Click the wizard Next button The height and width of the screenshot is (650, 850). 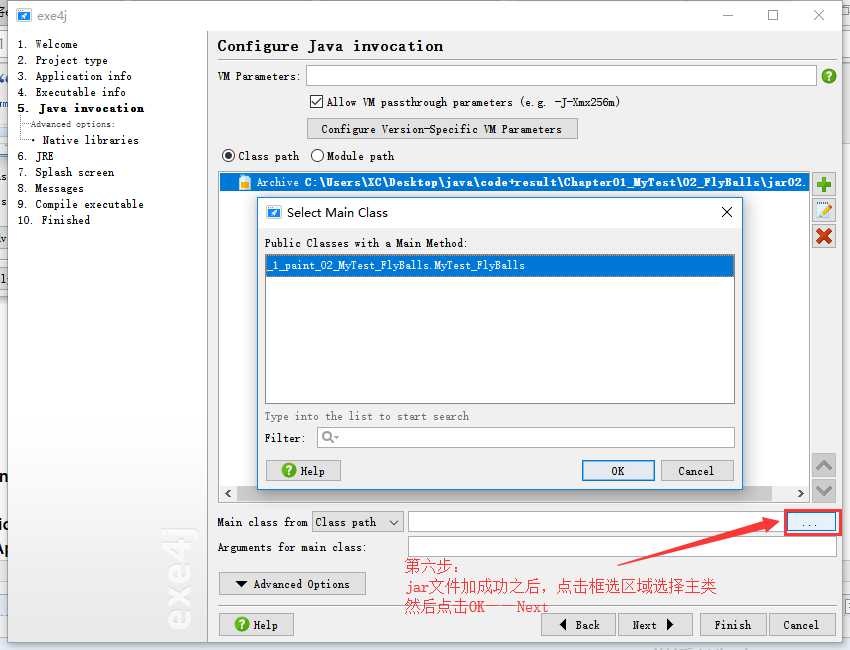[655, 625]
